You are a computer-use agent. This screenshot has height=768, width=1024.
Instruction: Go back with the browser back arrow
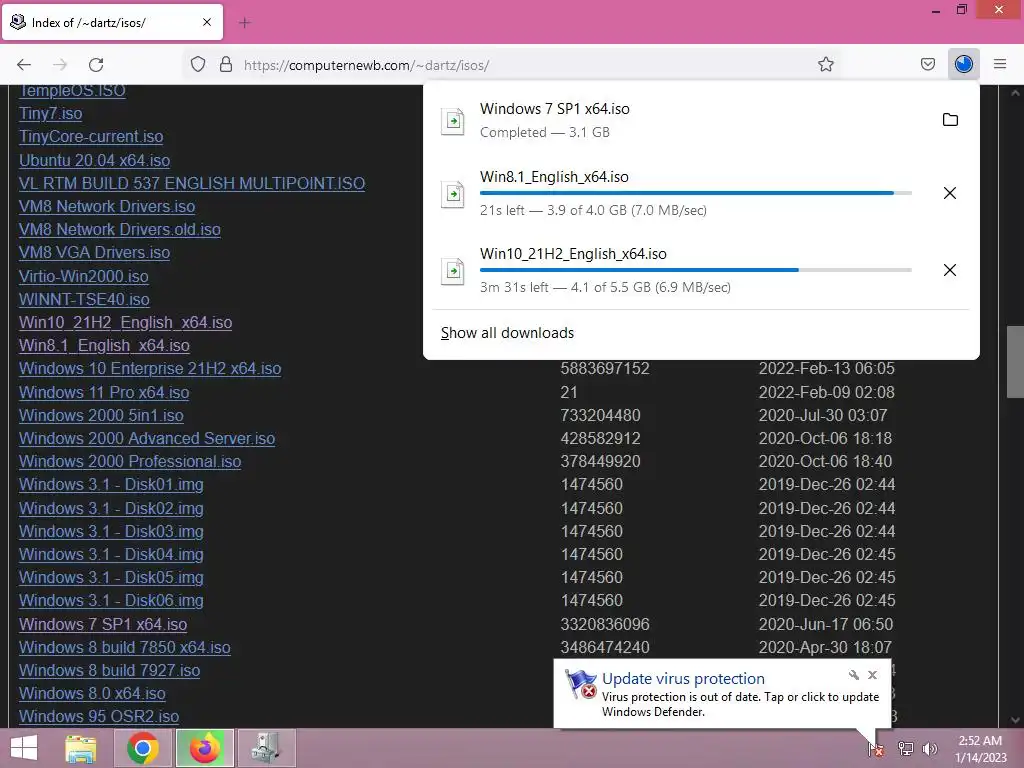click(x=24, y=65)
